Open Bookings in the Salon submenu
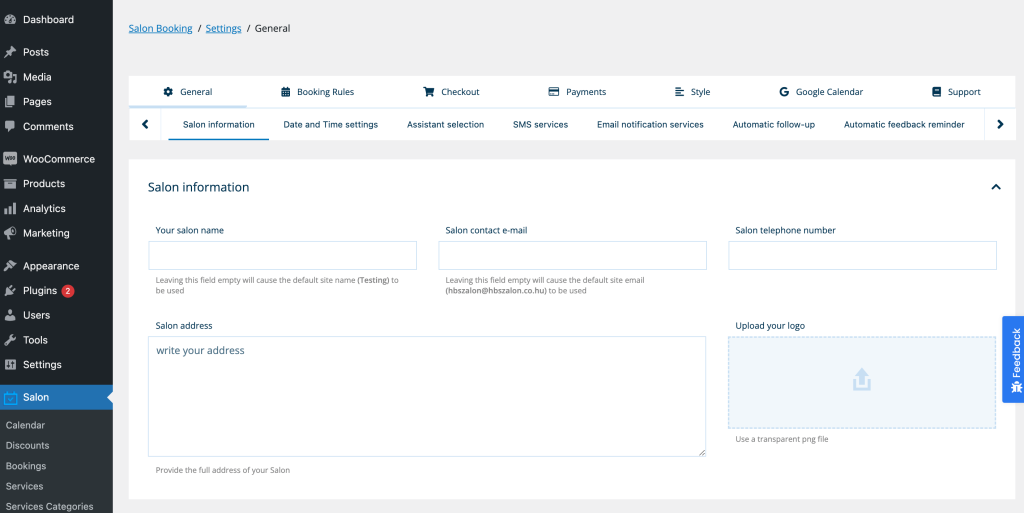 coord(26,466)
